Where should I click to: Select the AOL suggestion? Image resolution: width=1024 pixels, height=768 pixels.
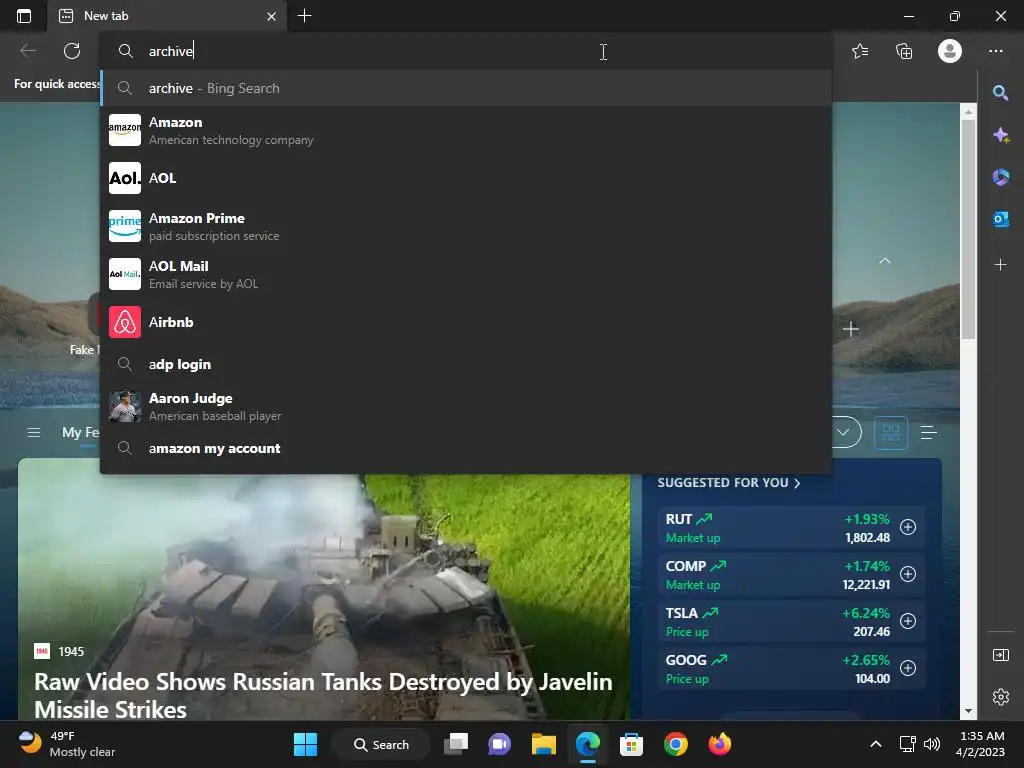pos(466,178)
